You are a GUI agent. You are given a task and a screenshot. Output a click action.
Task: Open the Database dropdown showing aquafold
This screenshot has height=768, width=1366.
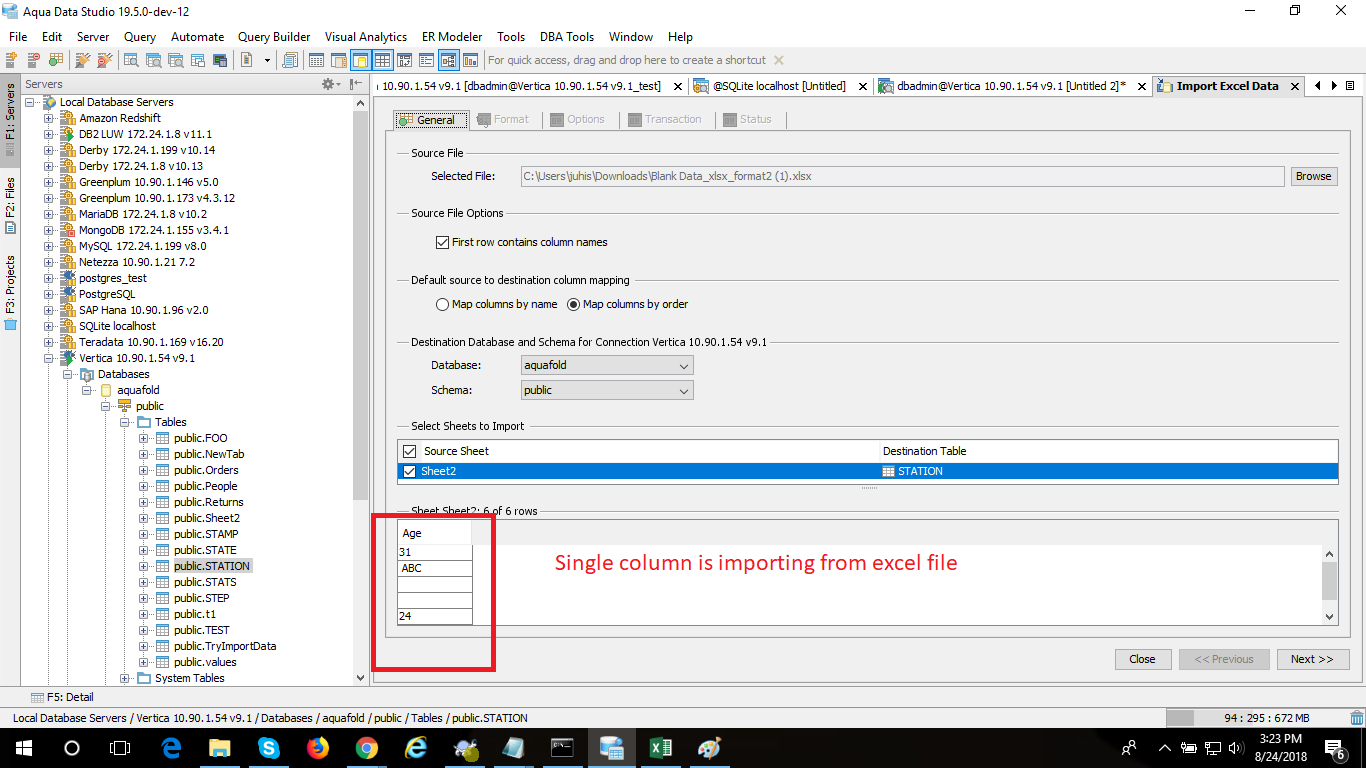coord(608,365)
